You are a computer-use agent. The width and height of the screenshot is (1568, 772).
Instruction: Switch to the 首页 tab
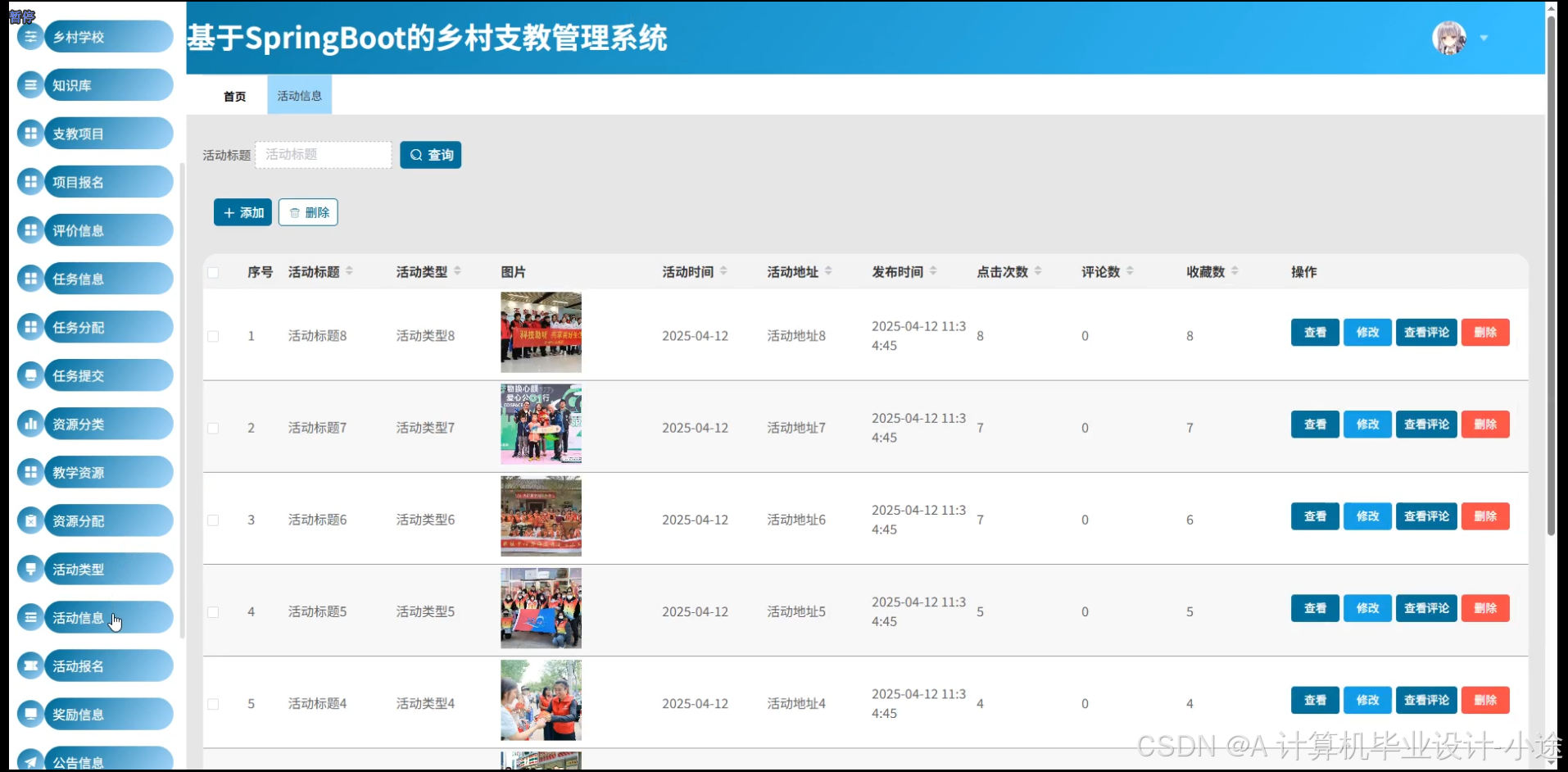coord(235,96)
